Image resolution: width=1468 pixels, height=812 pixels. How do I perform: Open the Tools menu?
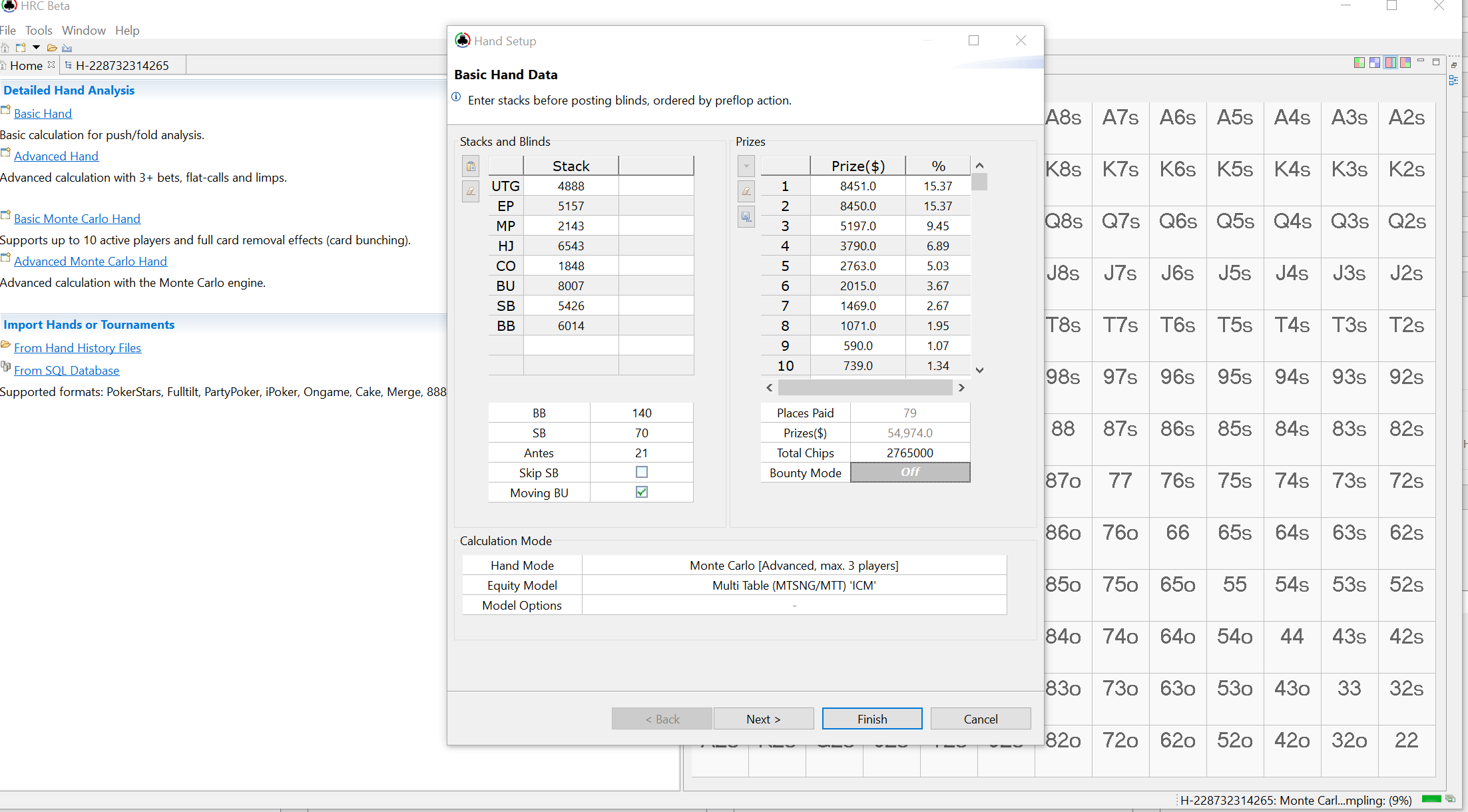click(x=39, y=31)
